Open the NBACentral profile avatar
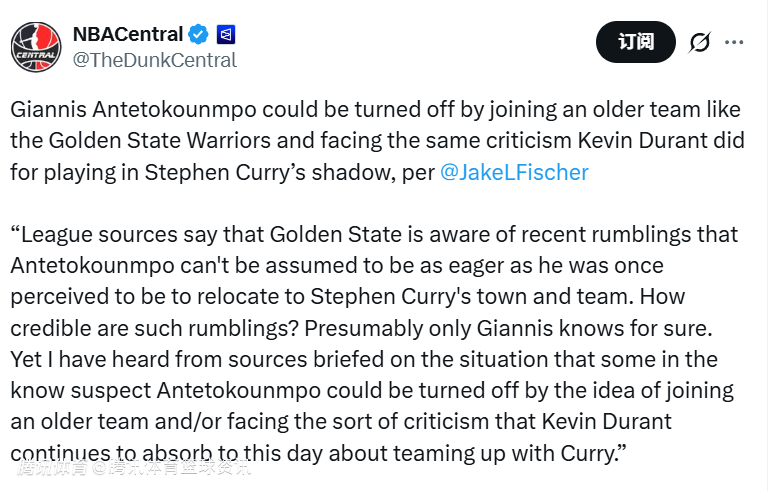776x491 pixels. click(x=36, y=47)
